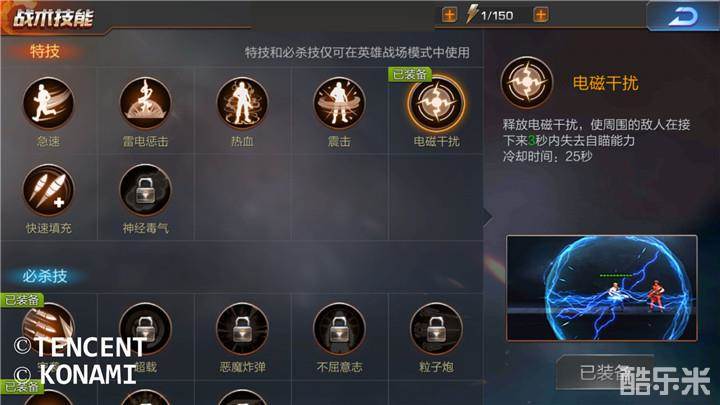Viewport: 720px width, 405px height.
Task: Click the 已装备 equipped button
Action: tap(605, 373)
